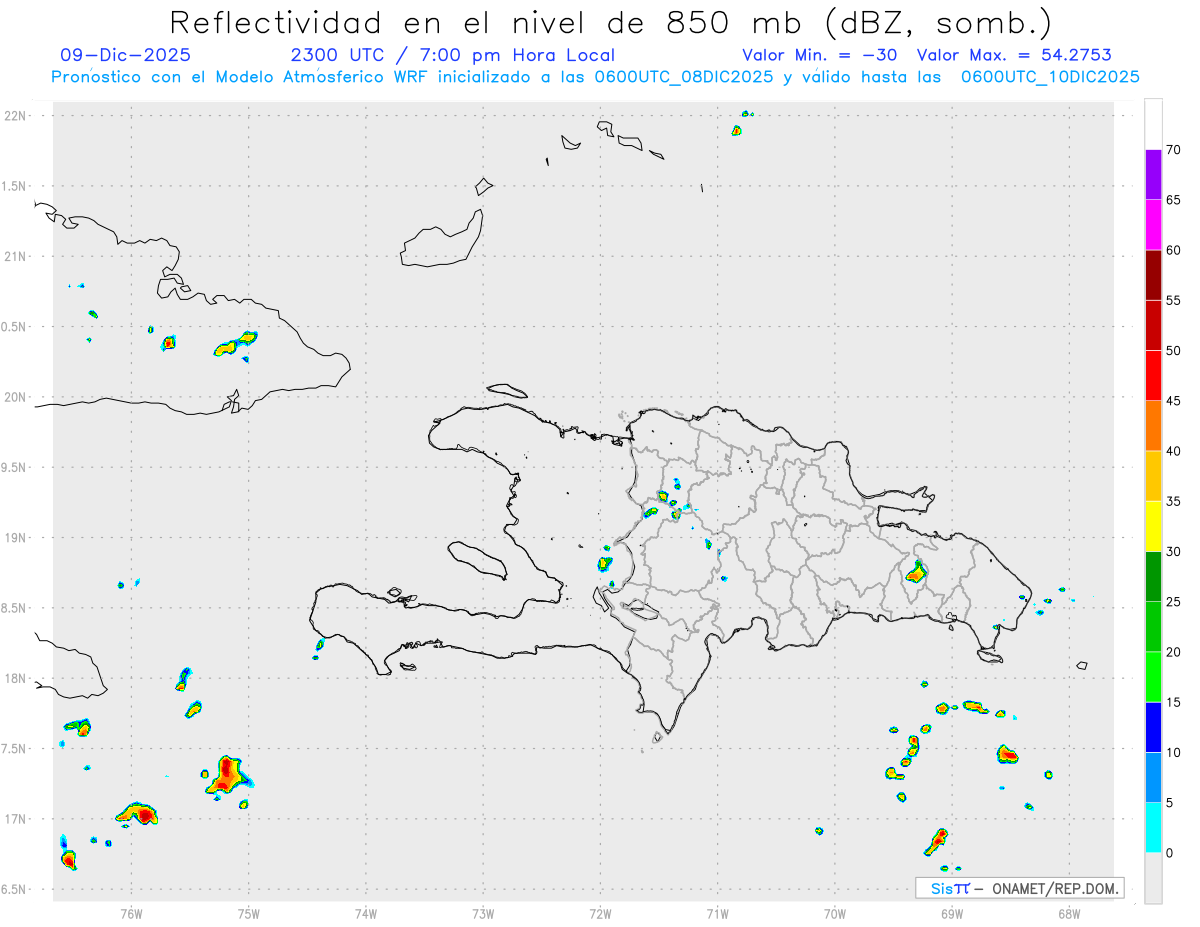Select the dark blue 10-15 dBZ band
Screen dimensions: 1200x927
(1153, 727)
